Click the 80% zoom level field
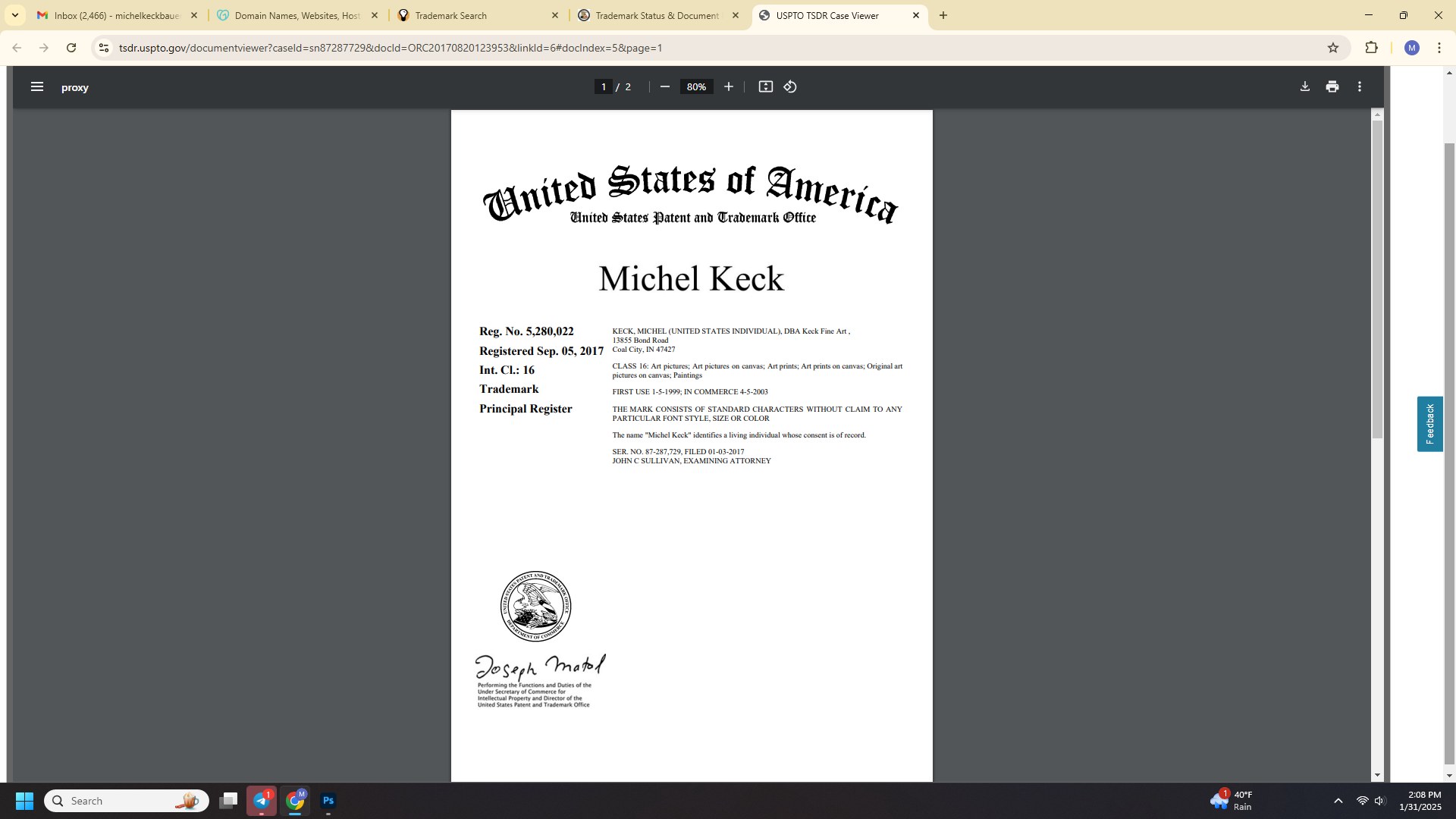Viewport: 1456px width, 819px height. point(696,86)
